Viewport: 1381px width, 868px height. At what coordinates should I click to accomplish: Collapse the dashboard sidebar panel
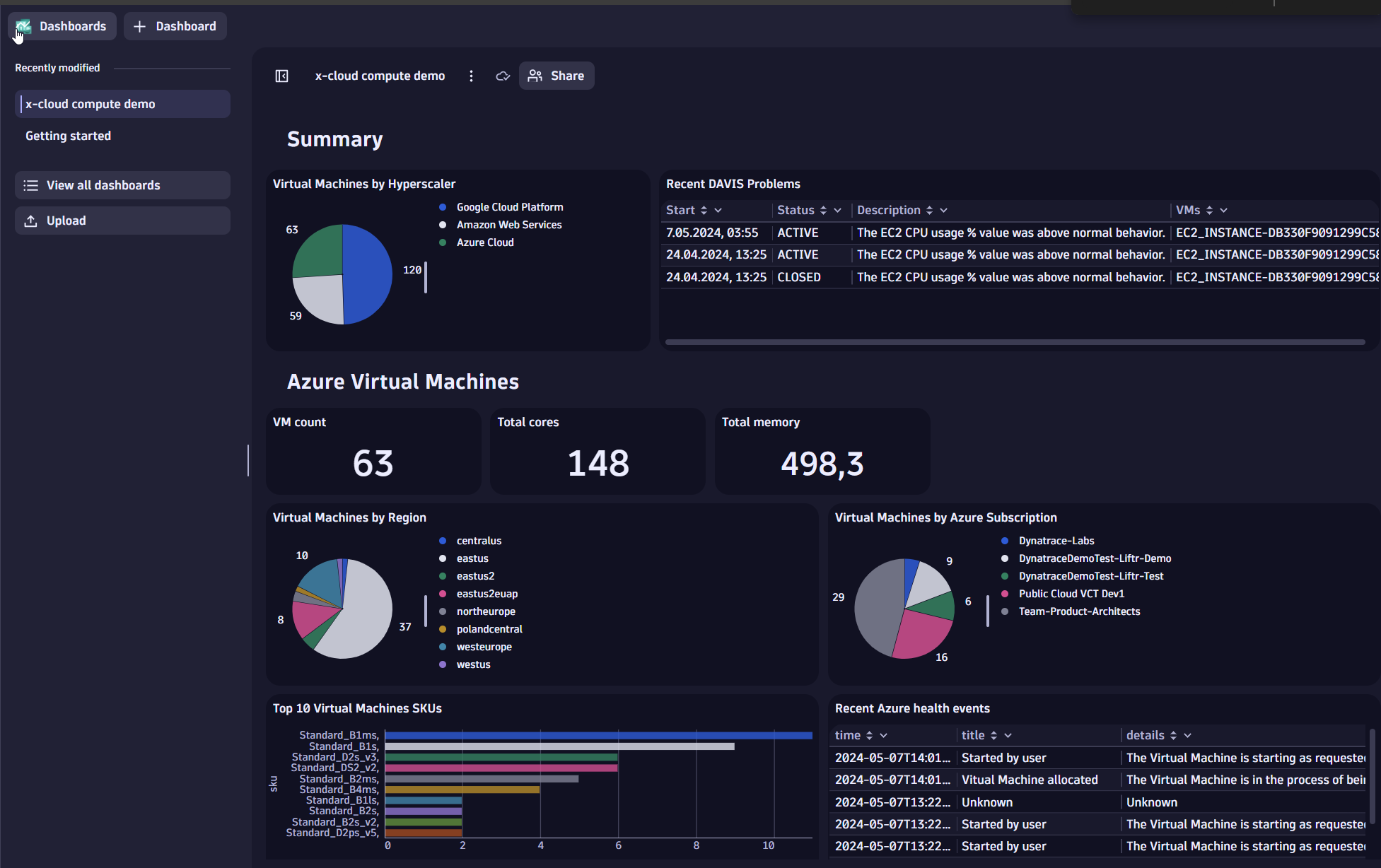281,76
